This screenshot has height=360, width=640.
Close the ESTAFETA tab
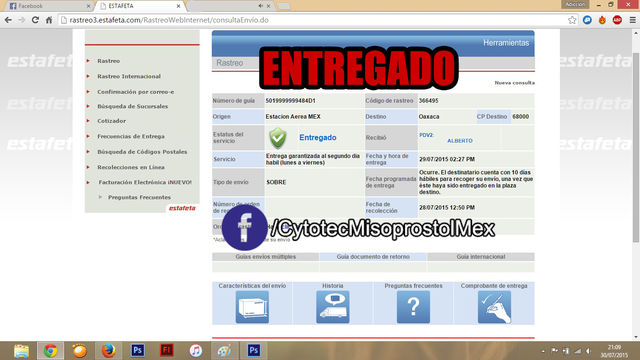click(x=178, y=6)
